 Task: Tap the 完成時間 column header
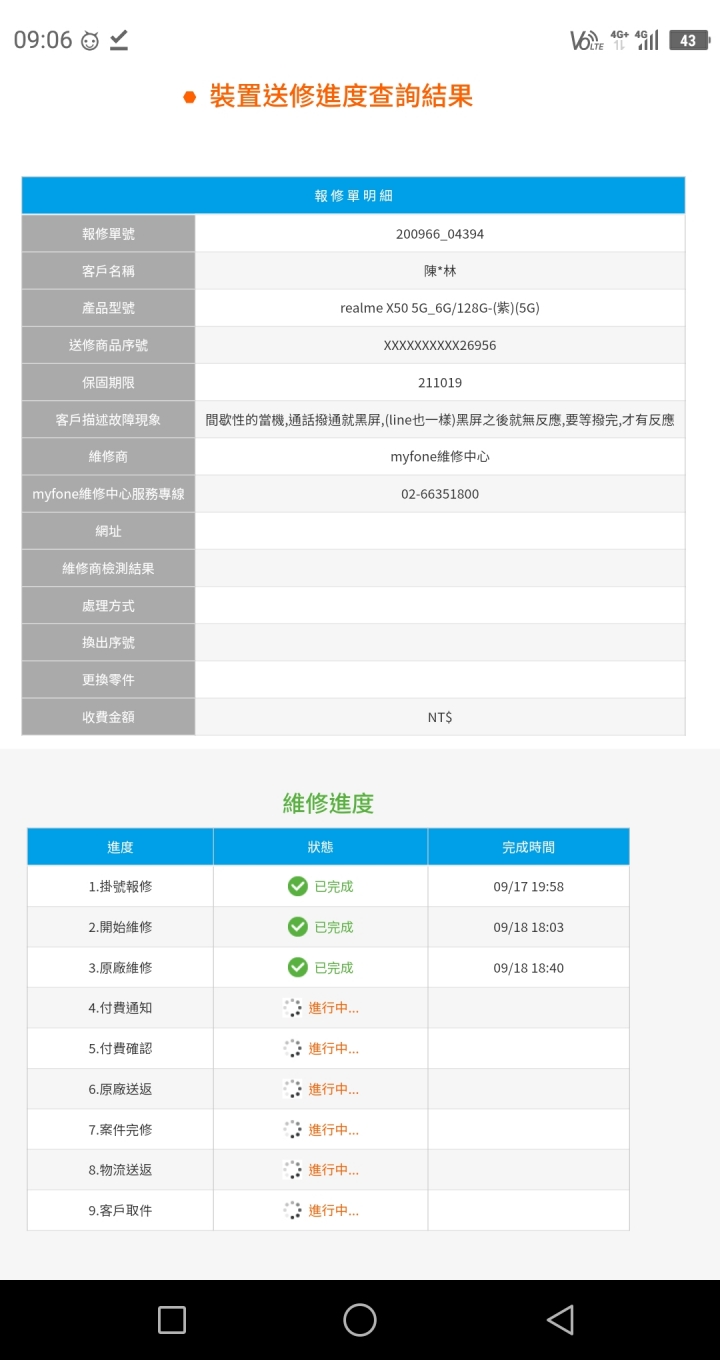[x=528, y=846]
